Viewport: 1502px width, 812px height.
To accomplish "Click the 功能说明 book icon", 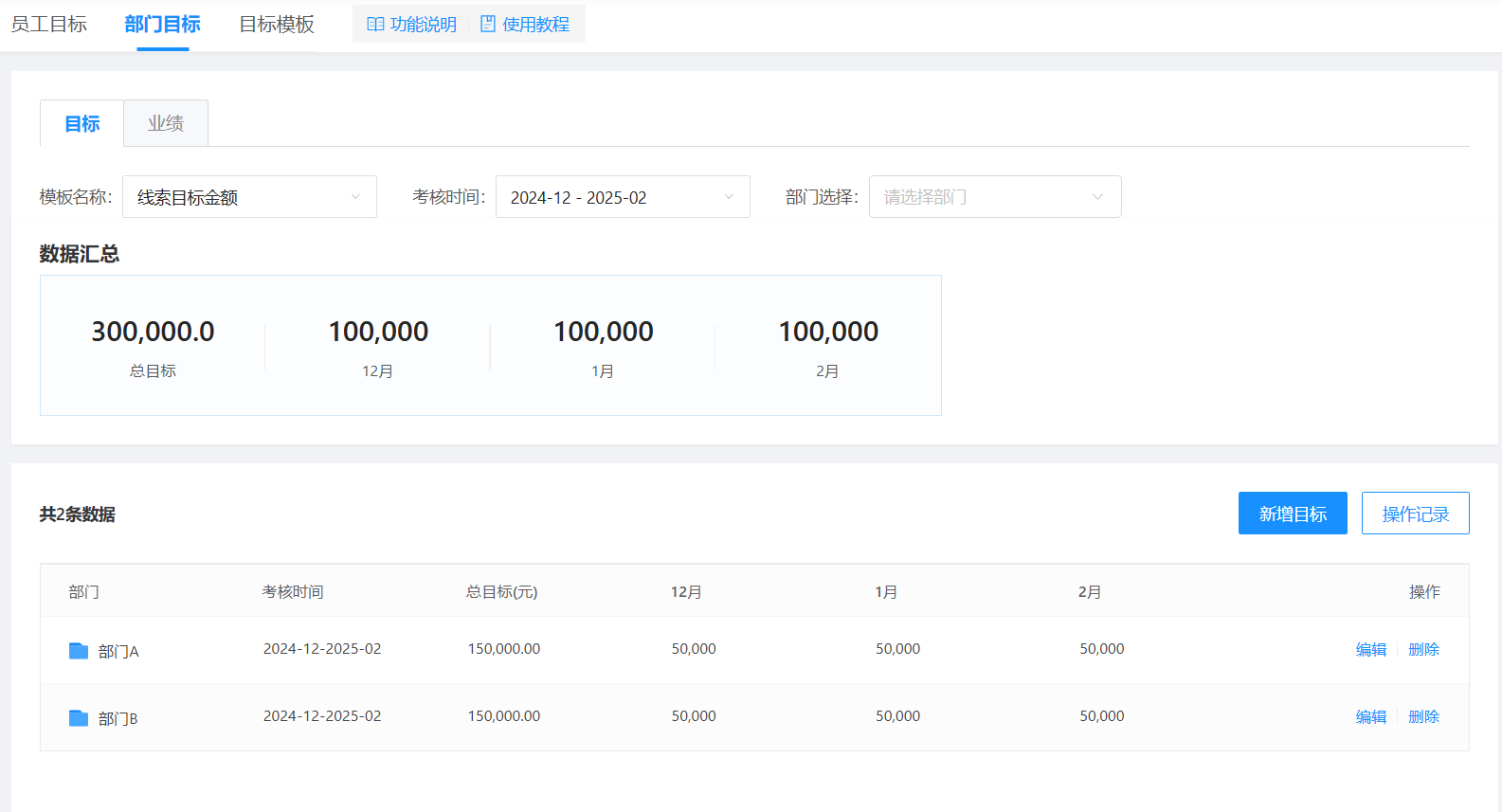I will 375,25.
